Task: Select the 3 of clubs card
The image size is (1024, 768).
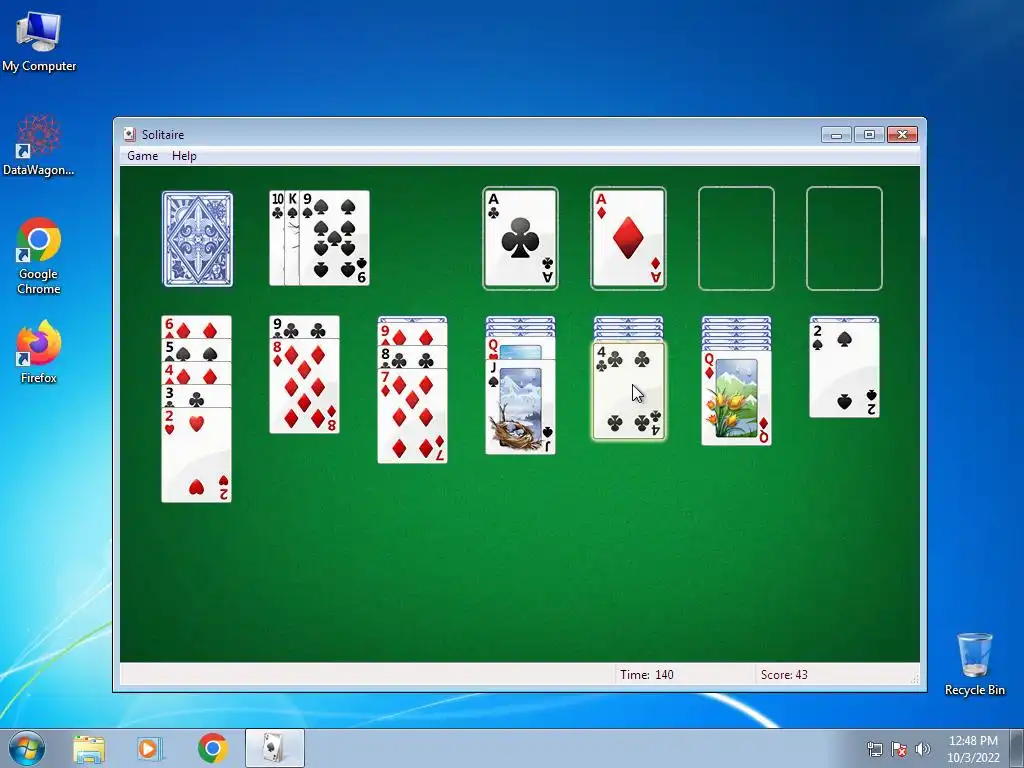Action: pos(197,396)
